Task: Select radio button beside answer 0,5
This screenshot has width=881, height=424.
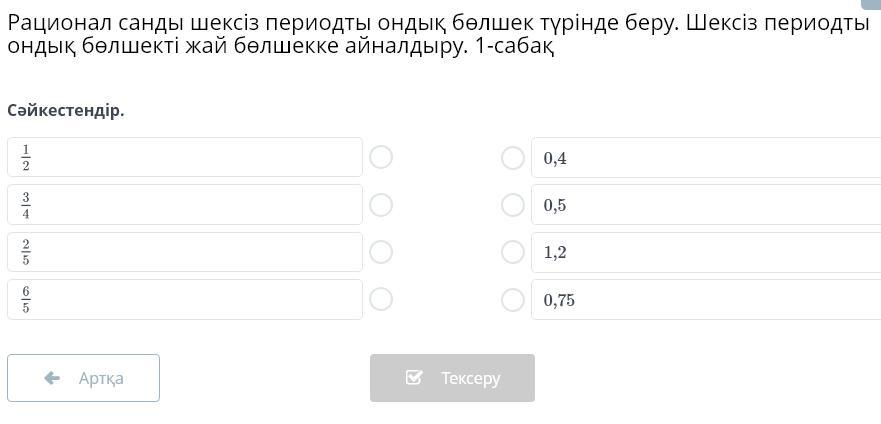Action: click(513, 205)
